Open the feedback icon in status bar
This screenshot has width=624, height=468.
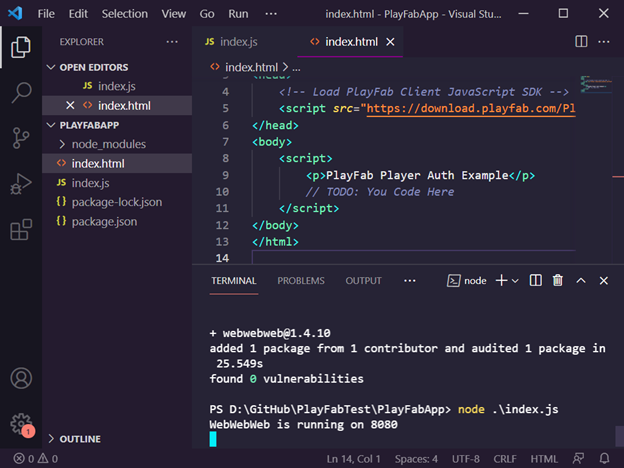(579, 459)
